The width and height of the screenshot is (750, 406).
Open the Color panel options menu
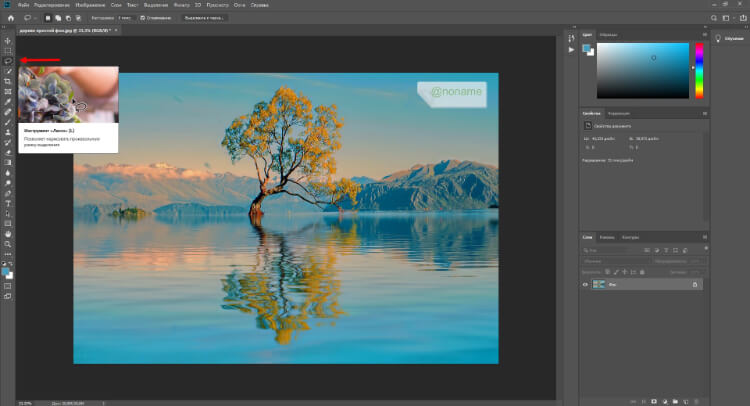coord(705,35)
